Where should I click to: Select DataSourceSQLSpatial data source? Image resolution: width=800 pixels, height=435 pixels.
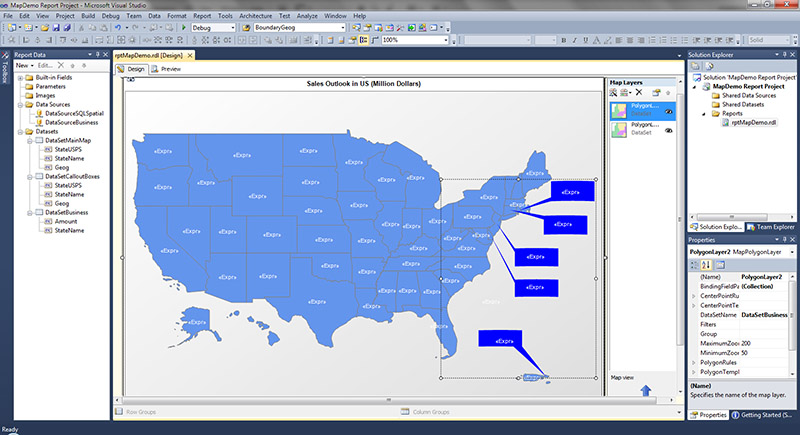[74, 113]
